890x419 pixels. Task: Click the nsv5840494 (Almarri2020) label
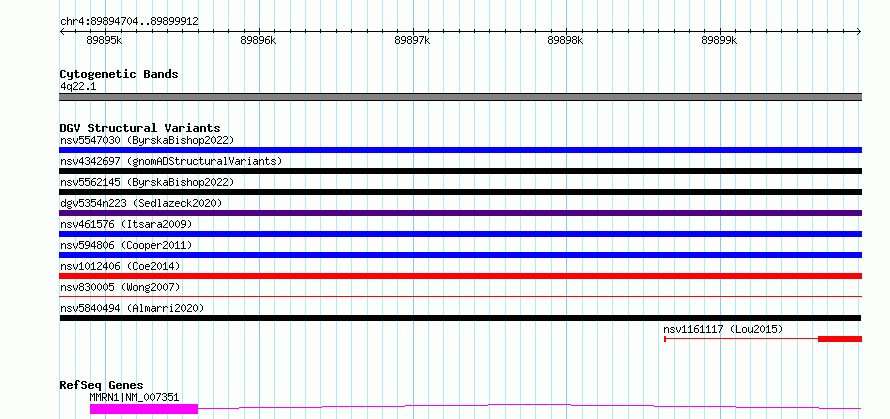[x=132, y=308]
